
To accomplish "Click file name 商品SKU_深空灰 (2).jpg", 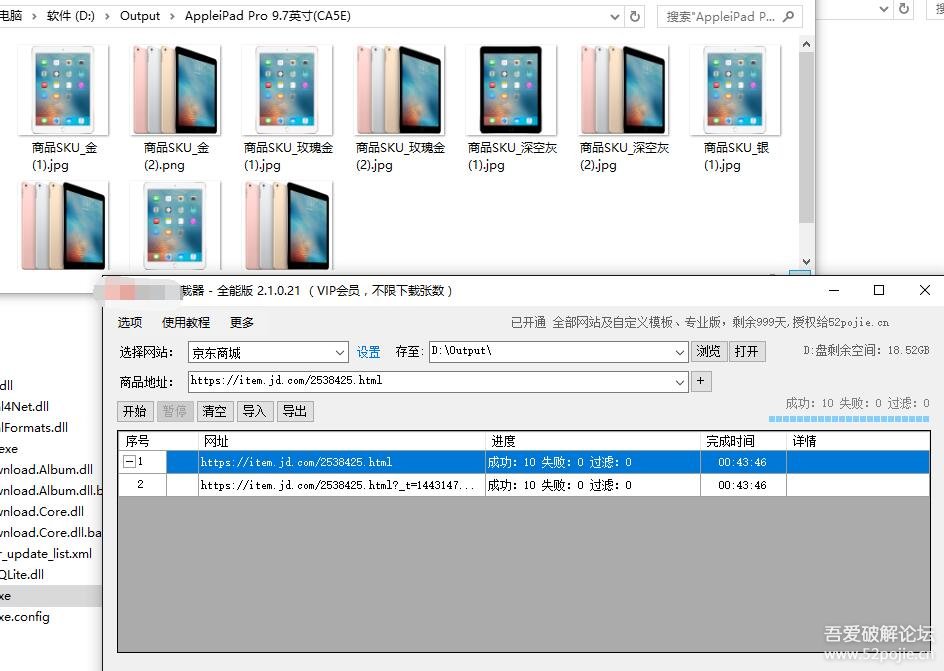I will (x=624, y=156).
